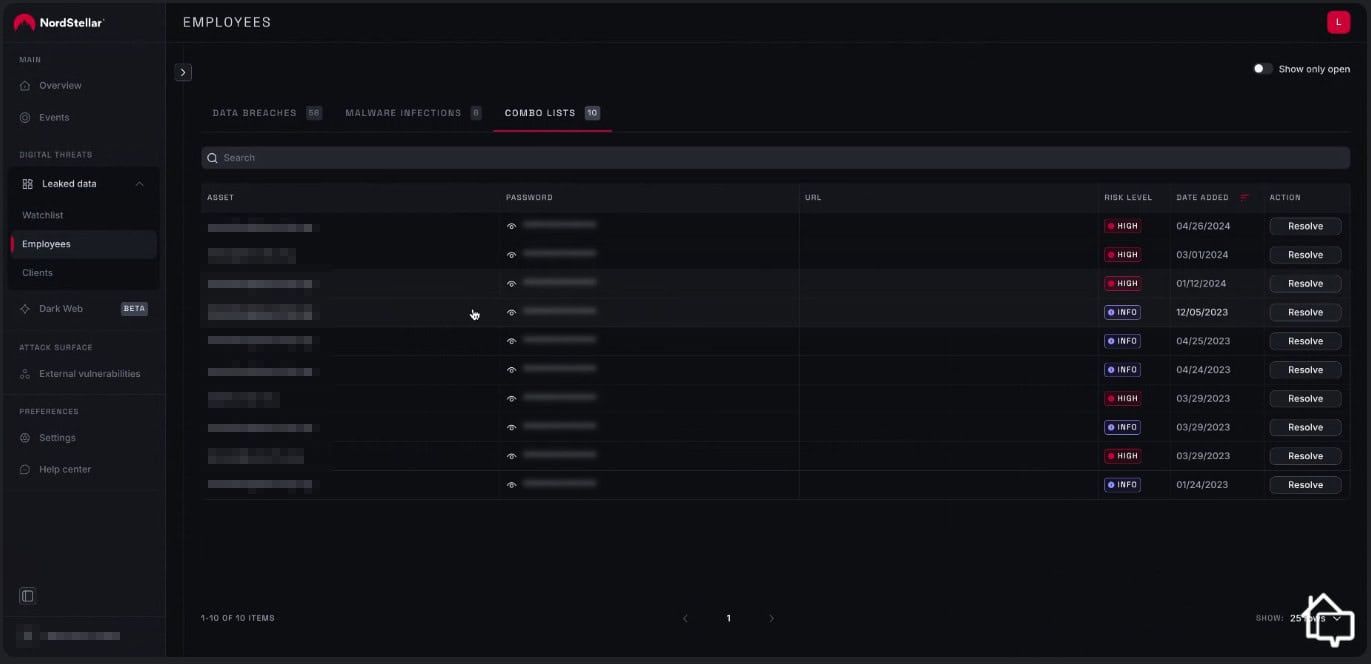1371x664 pixels.
Task: Resolve the 04/25/2023 entry
Action: tap(1305, 341)
